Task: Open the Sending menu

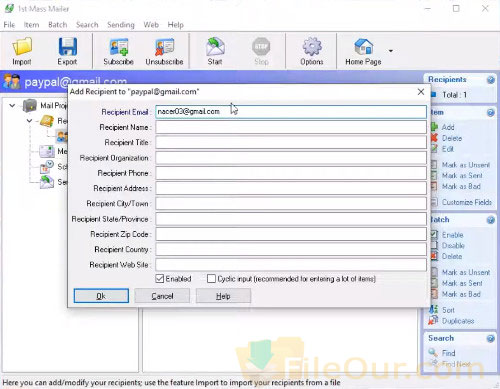Action: pyautogui.click(x=121, y=25)
